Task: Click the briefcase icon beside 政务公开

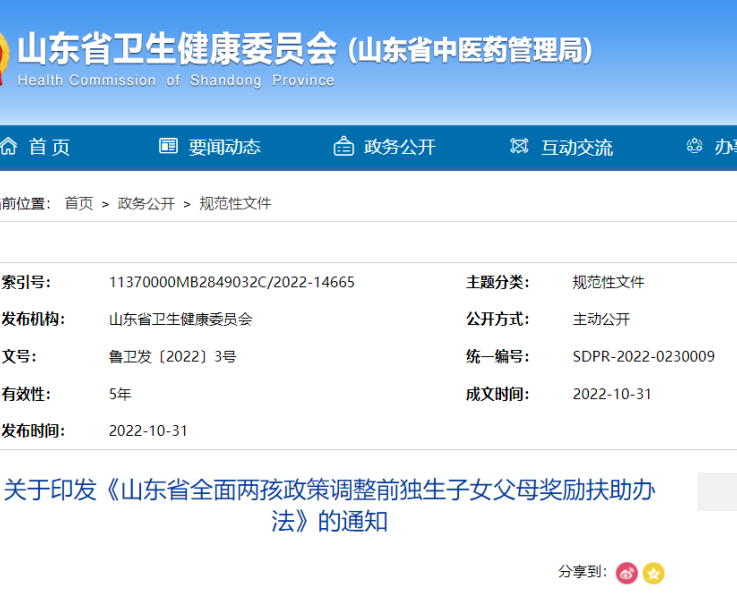Action: [344, 146]
